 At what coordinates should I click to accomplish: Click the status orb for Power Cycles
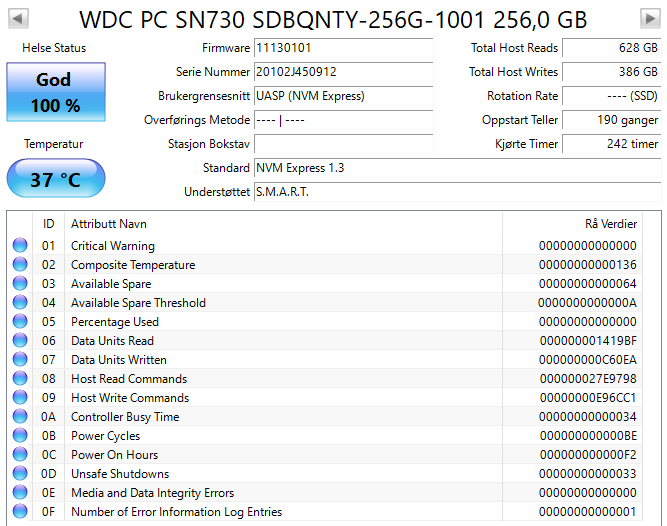[20, 435]
